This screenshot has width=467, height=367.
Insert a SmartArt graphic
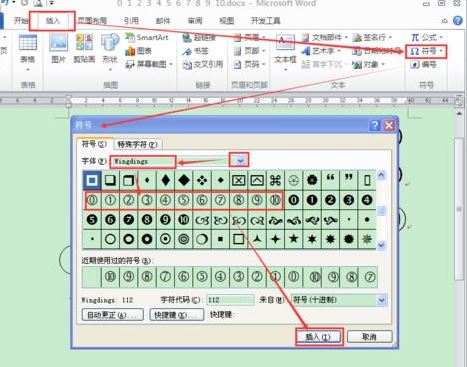click(147, 37)
